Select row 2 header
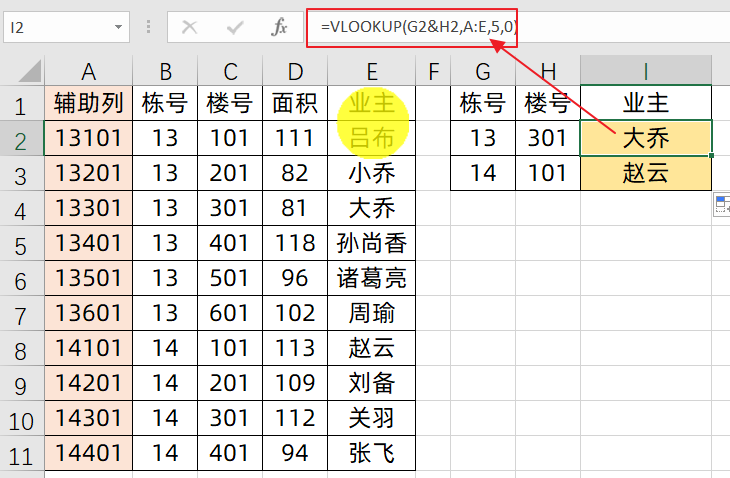The image size is (730, 478). (21, 138)
